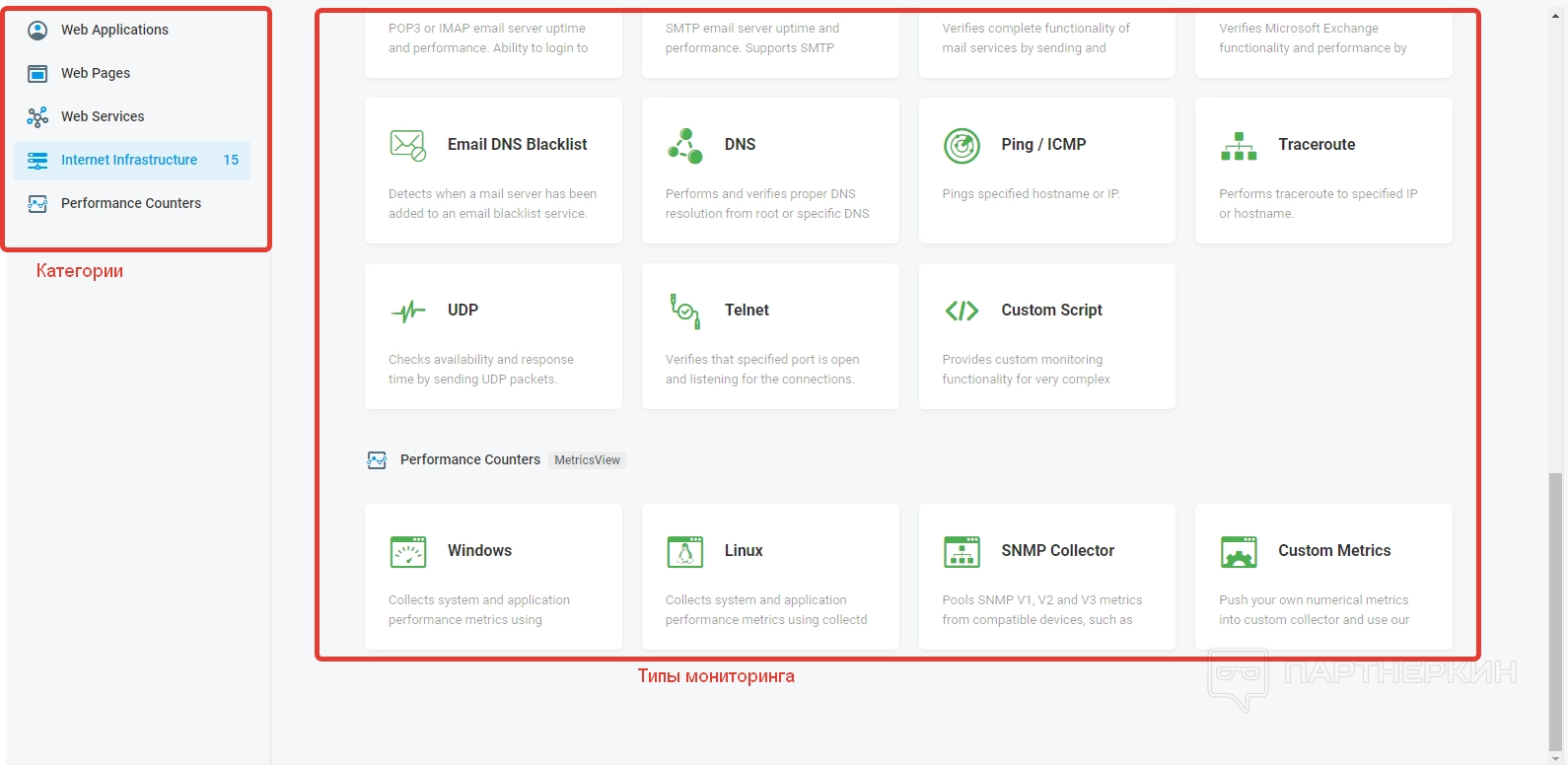Choose the Linux performance counter title
Image resolution: width=1568 pixels, height=765 pixels.
[x=744, y=550]
